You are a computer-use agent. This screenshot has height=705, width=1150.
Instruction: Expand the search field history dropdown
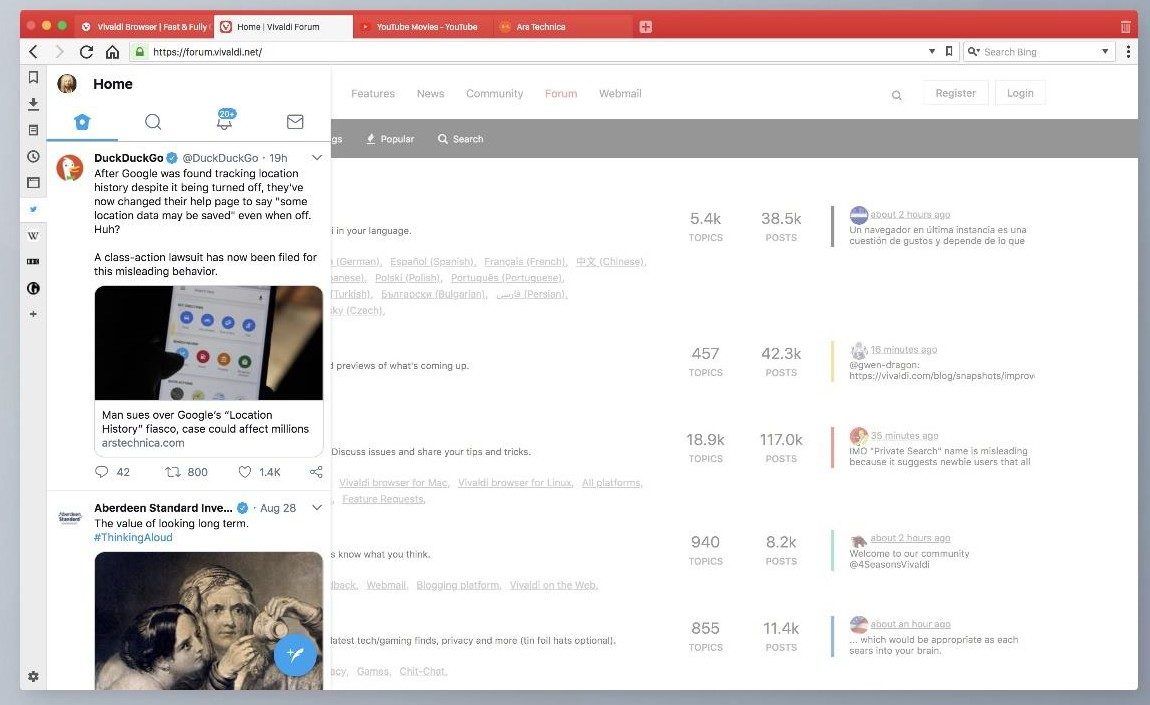[x=1105, y=51]
